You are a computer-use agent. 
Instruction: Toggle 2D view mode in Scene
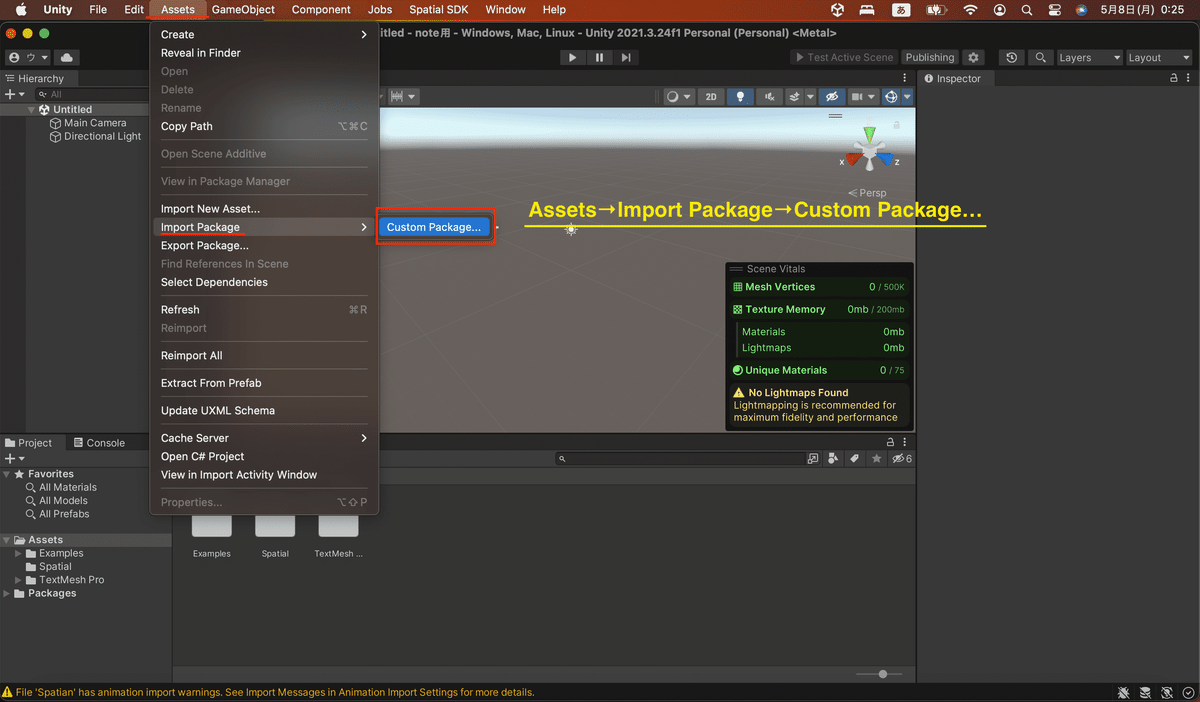[711, 97]
